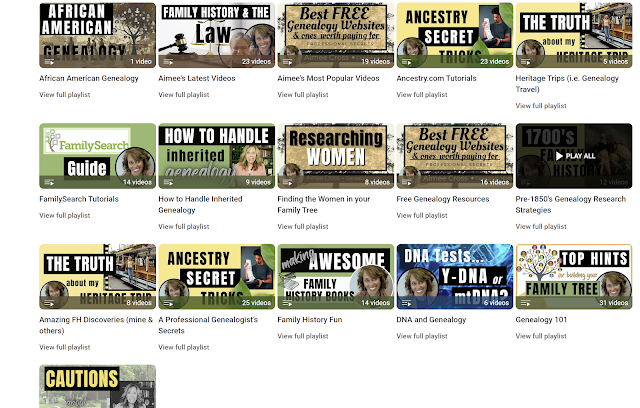This screenshot has height=408, width=640.
Task: Open the African American Genealogy playlist thumbnail
Action: pyautogui.click(x=98, y=35)
